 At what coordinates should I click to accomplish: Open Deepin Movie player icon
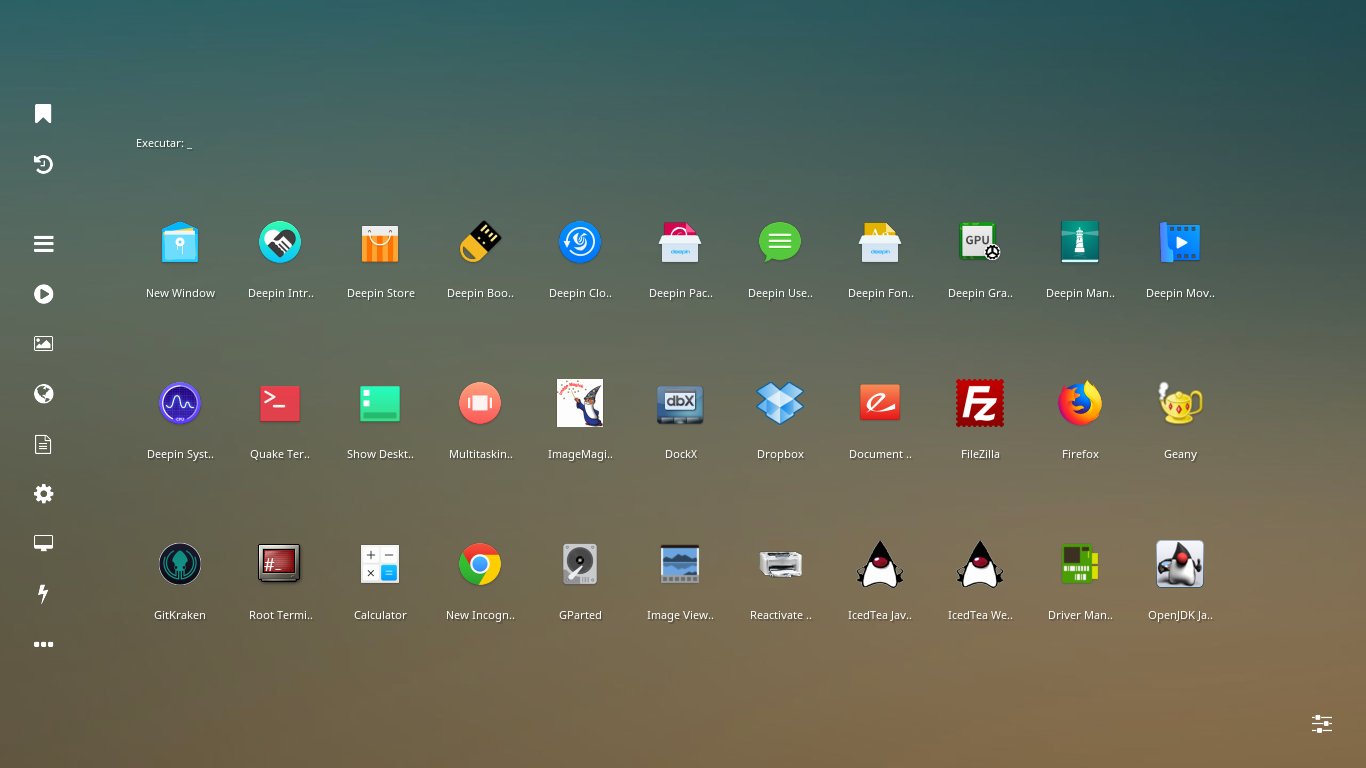(1180, 243)
